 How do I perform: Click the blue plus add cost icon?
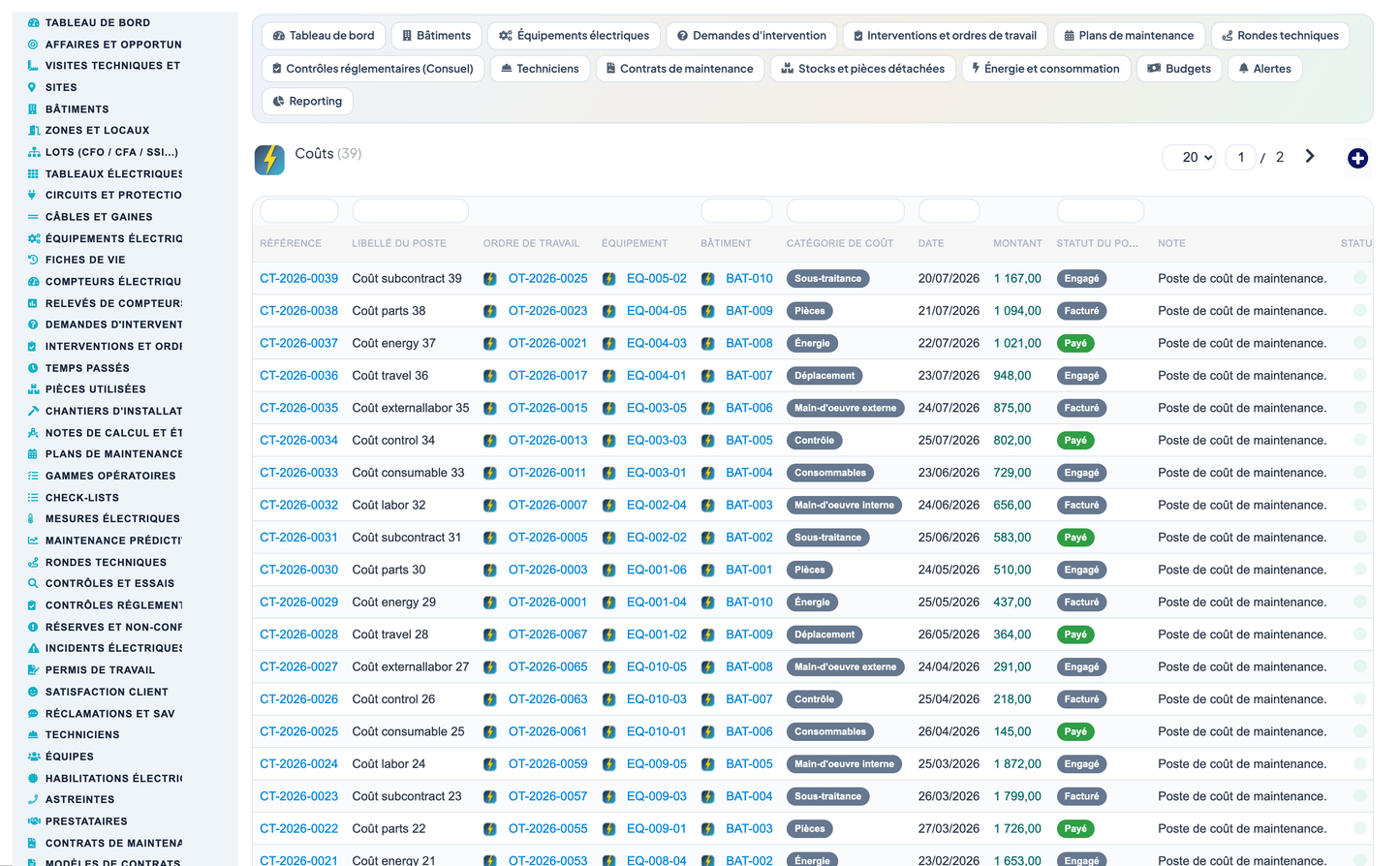[1357, 158]
